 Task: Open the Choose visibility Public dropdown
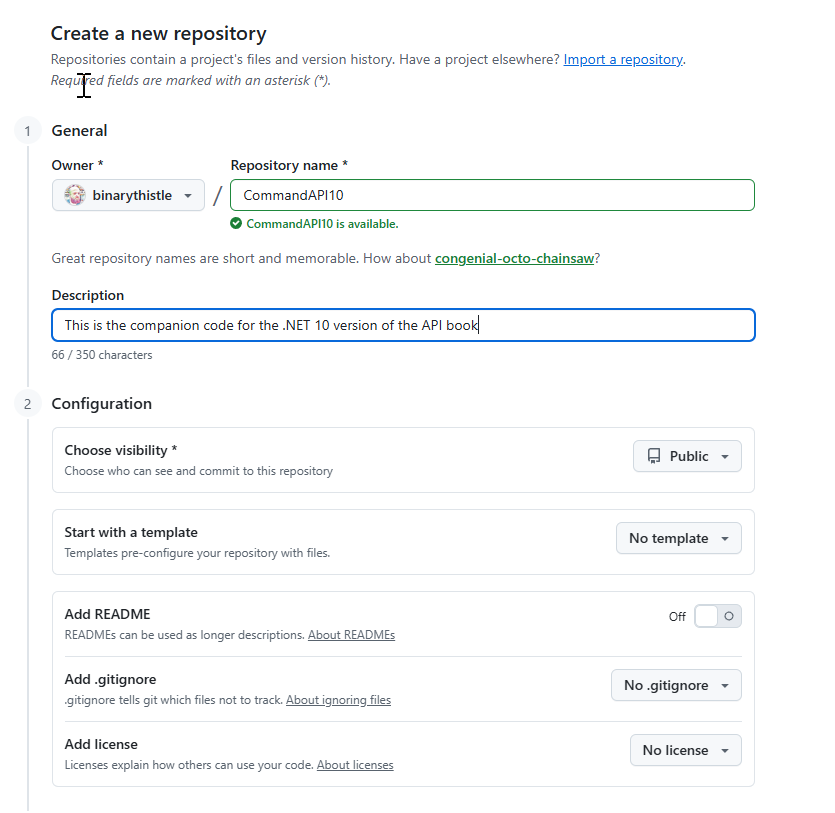[x=687, y=455]
